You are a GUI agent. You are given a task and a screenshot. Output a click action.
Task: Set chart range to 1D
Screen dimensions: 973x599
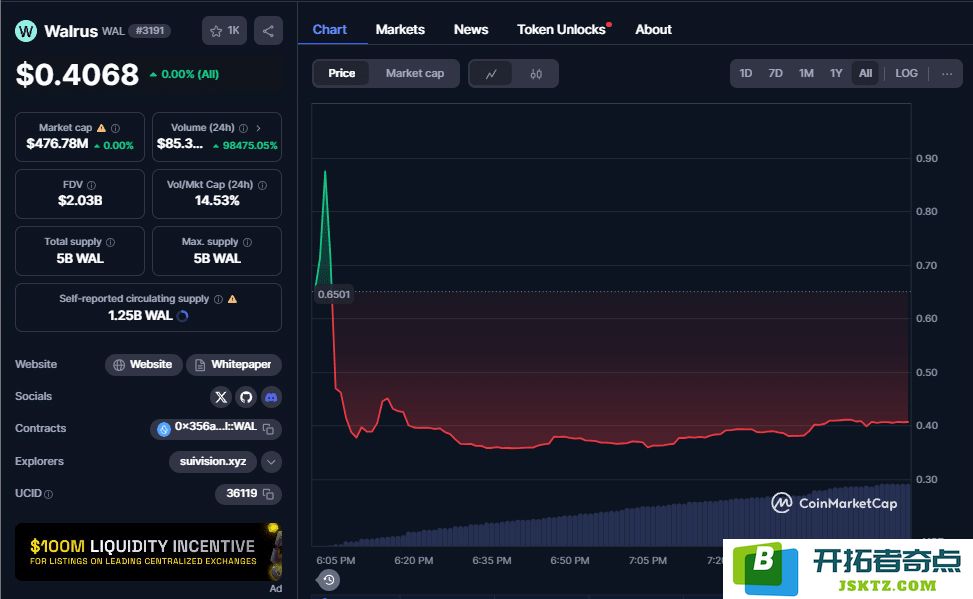point(746,73)
